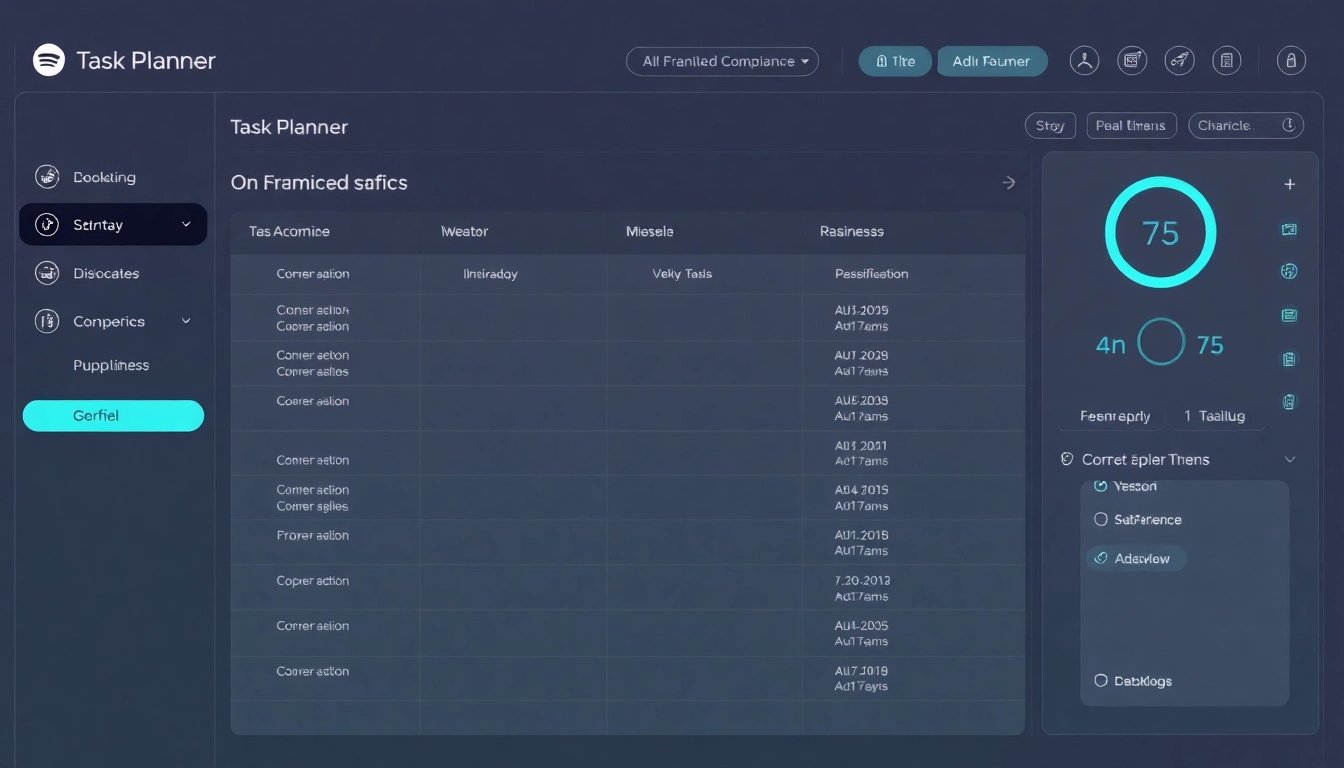Click the Adu Faumer button in the header

991,60
